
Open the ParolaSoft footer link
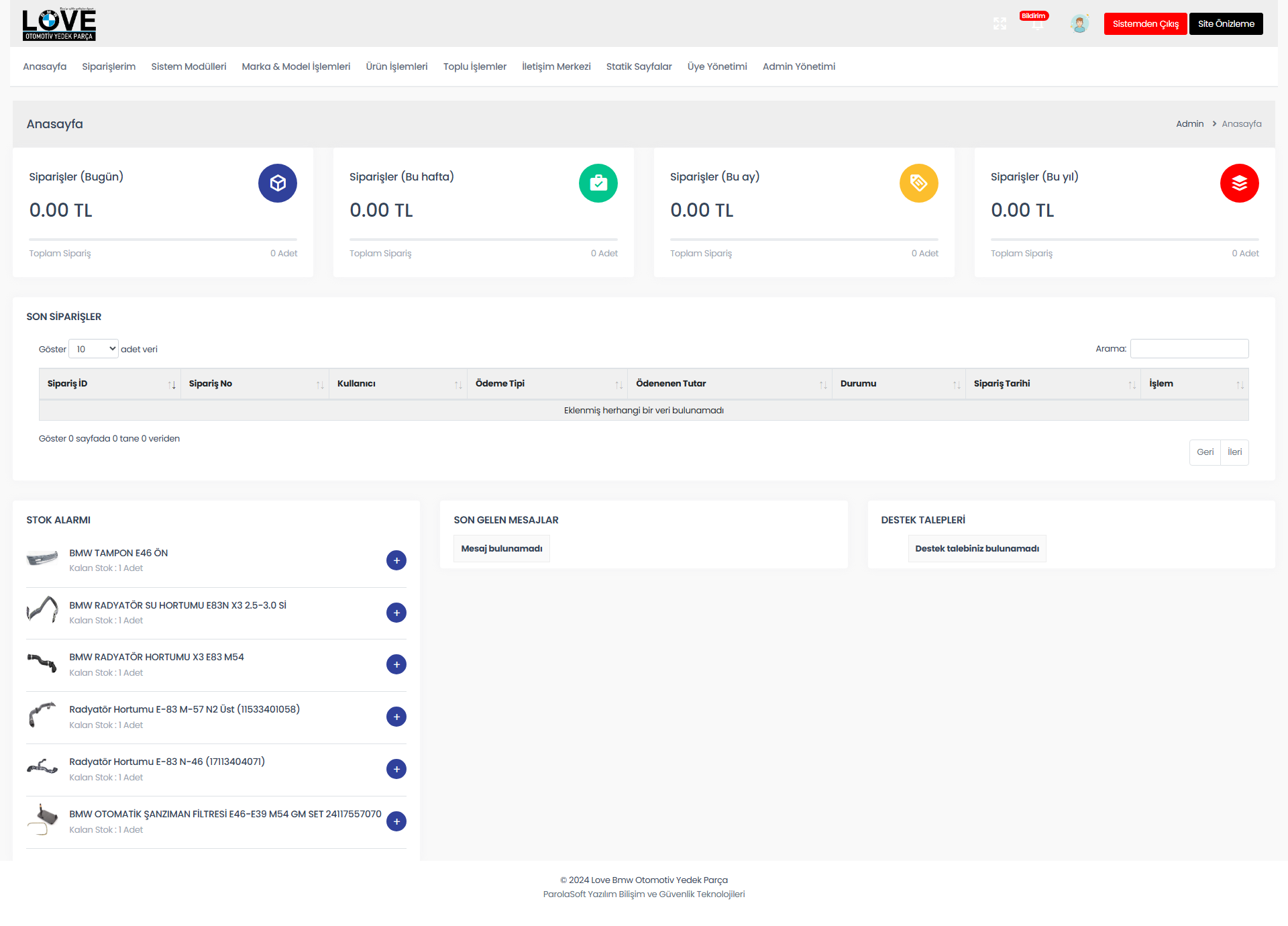643,894
